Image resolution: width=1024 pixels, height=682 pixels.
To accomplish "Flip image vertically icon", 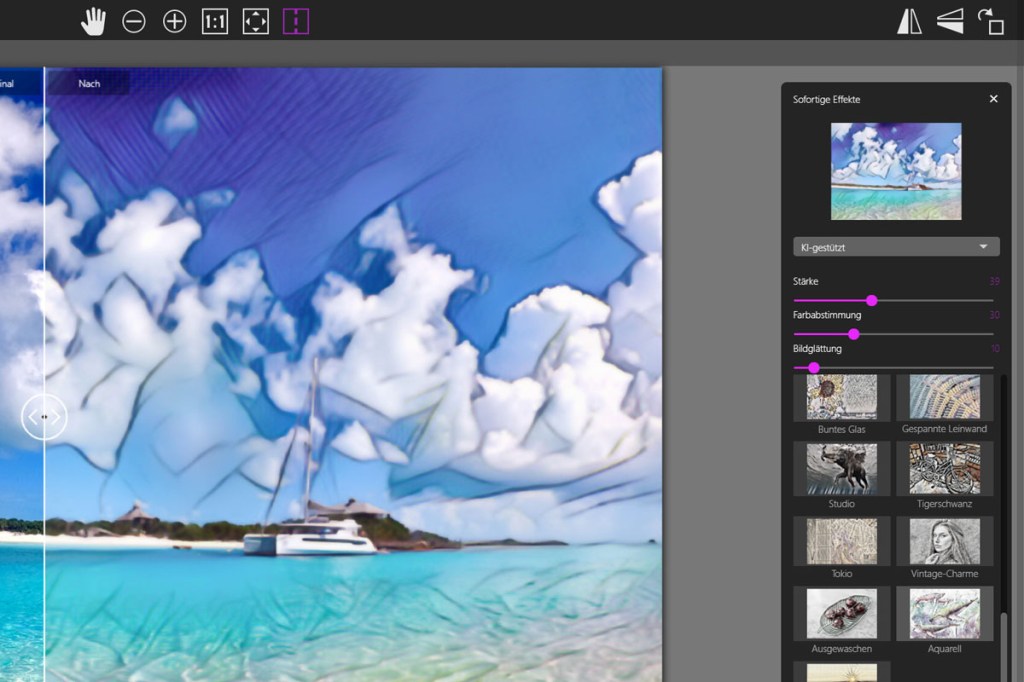I will pyautogui.click(x=950, y=22).
